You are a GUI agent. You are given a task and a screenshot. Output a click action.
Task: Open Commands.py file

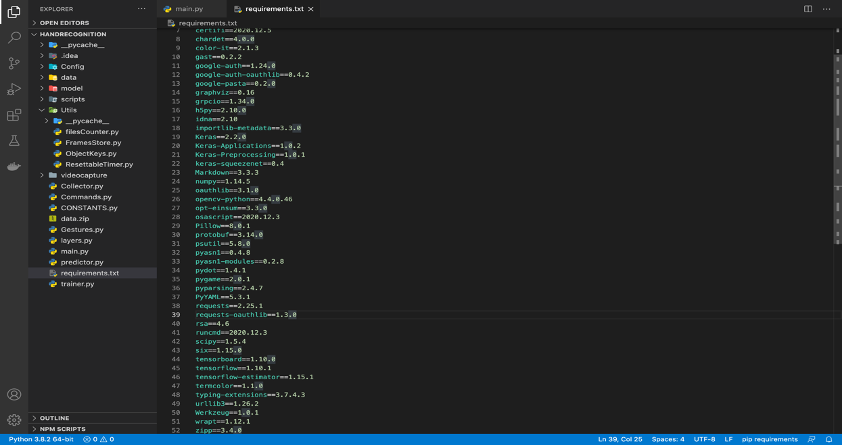(x=92, y=197)
